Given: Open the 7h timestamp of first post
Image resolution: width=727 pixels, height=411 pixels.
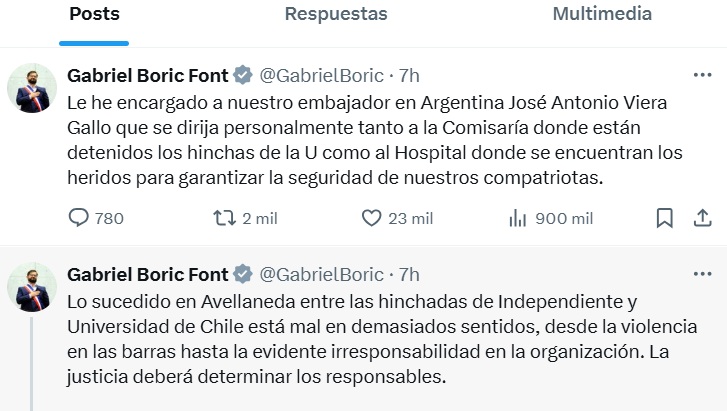Looking at the screenshot, I should [x=409, y=76].
